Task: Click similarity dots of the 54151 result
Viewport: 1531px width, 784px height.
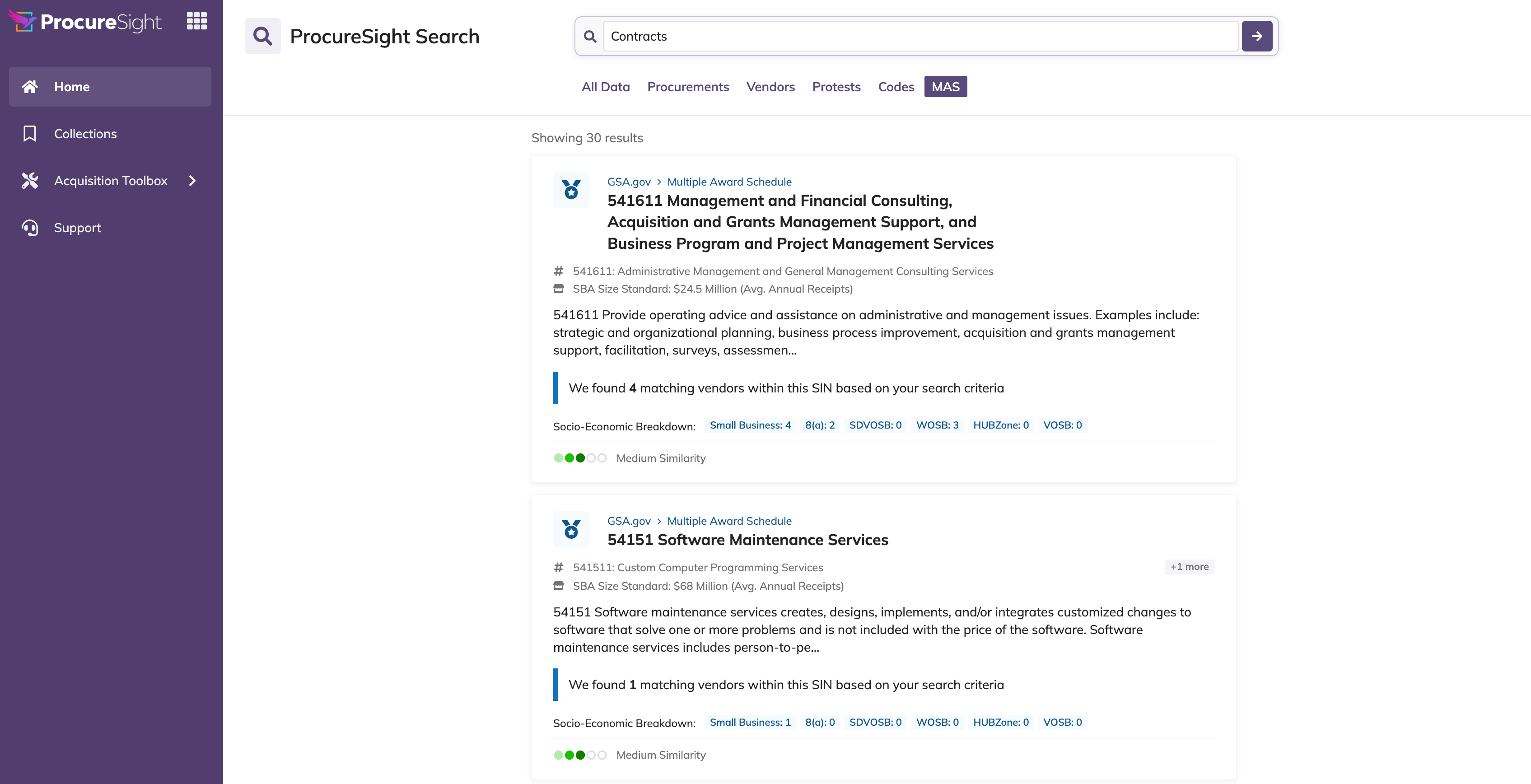Action: coord(580,755)
